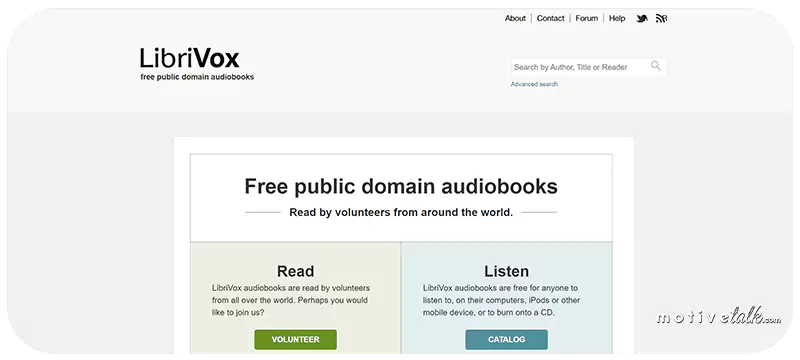Open the RSS feed icon

pyautogui.click(x=661, y=18)
